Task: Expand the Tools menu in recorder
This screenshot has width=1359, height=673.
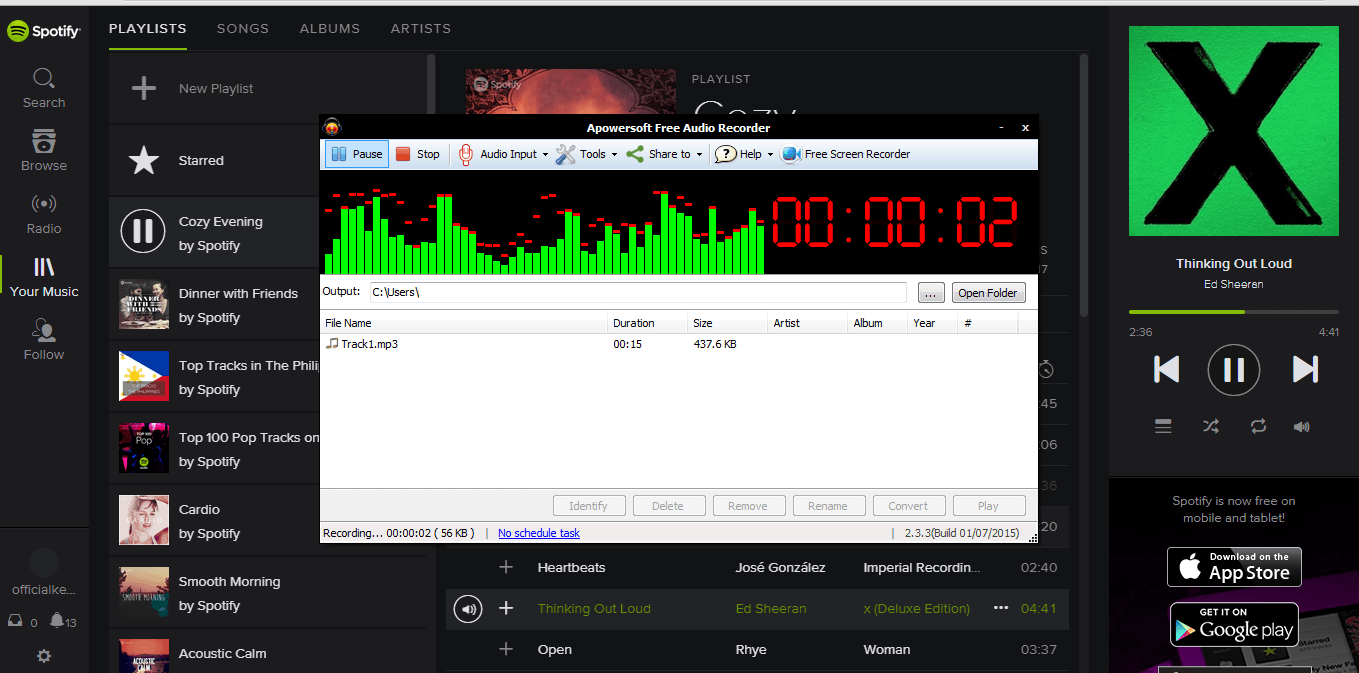Action: point(586,154)
